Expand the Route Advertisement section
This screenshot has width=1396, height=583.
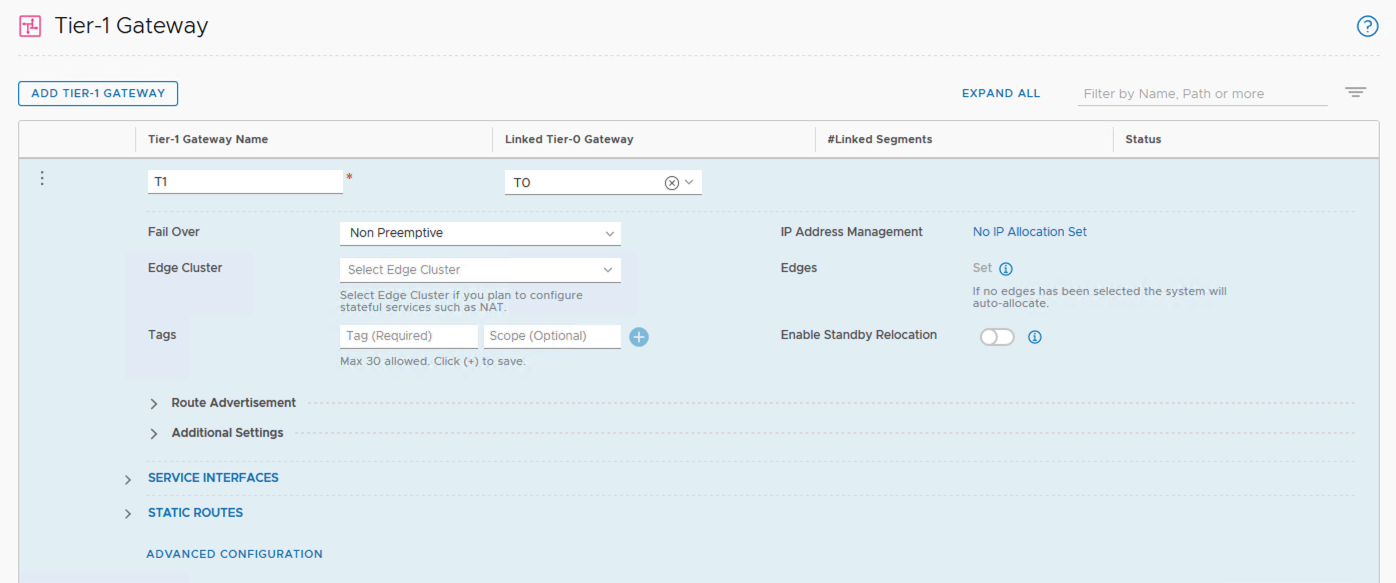tap(154, 403)
